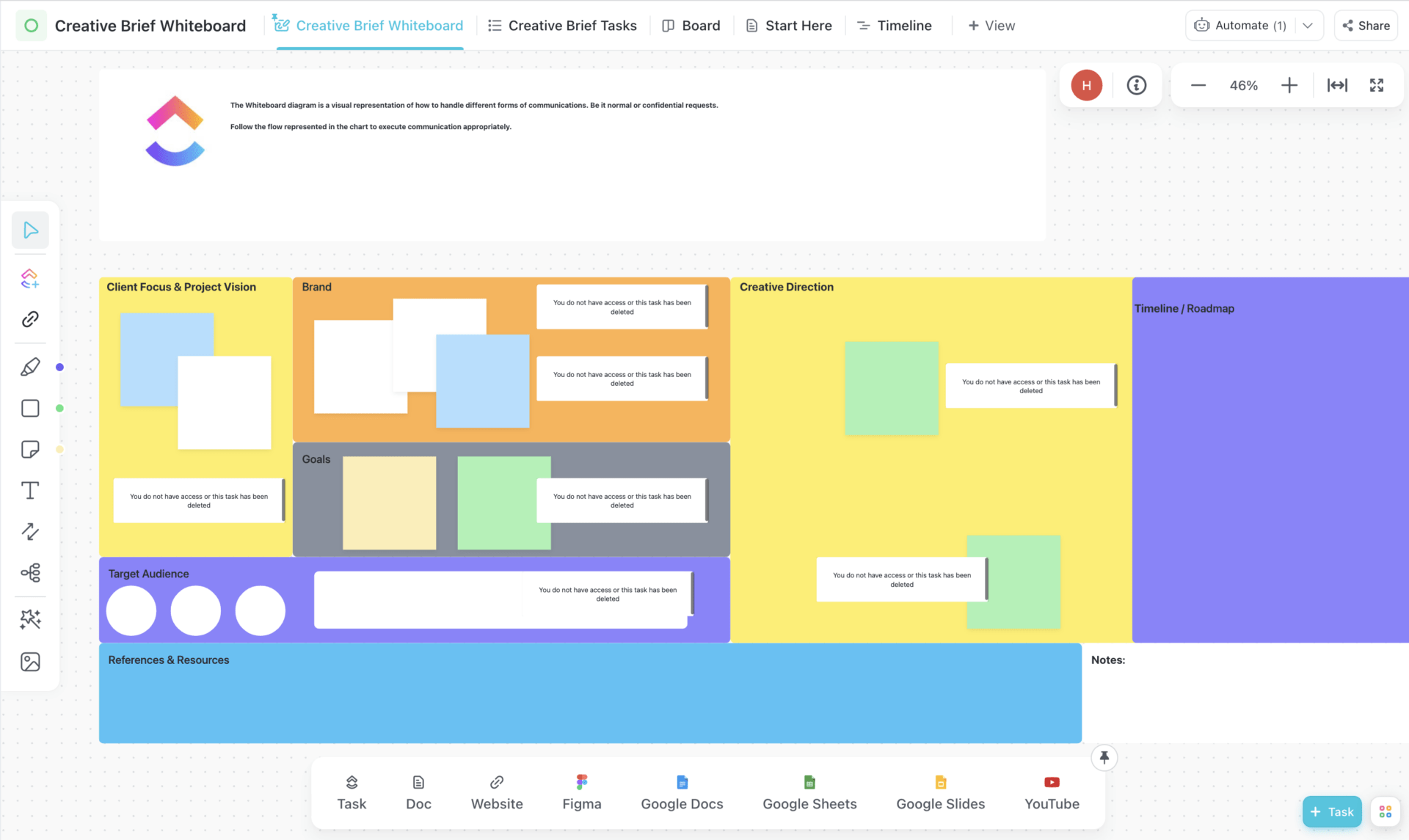The image size is (1409, 840).
Task: Click the connect/network tool icon
Action: pos(30,572)
